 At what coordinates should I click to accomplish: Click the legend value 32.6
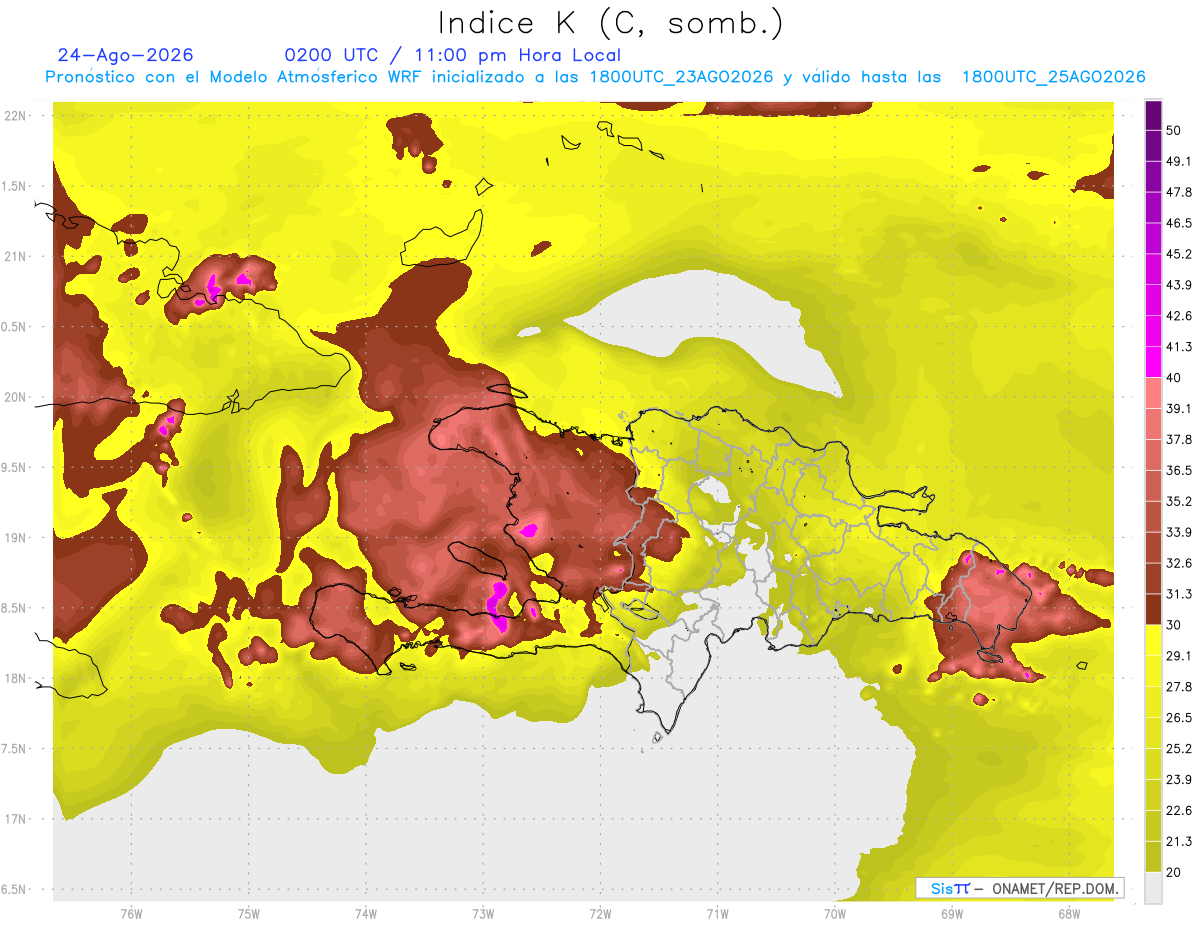coord(1180,563)
